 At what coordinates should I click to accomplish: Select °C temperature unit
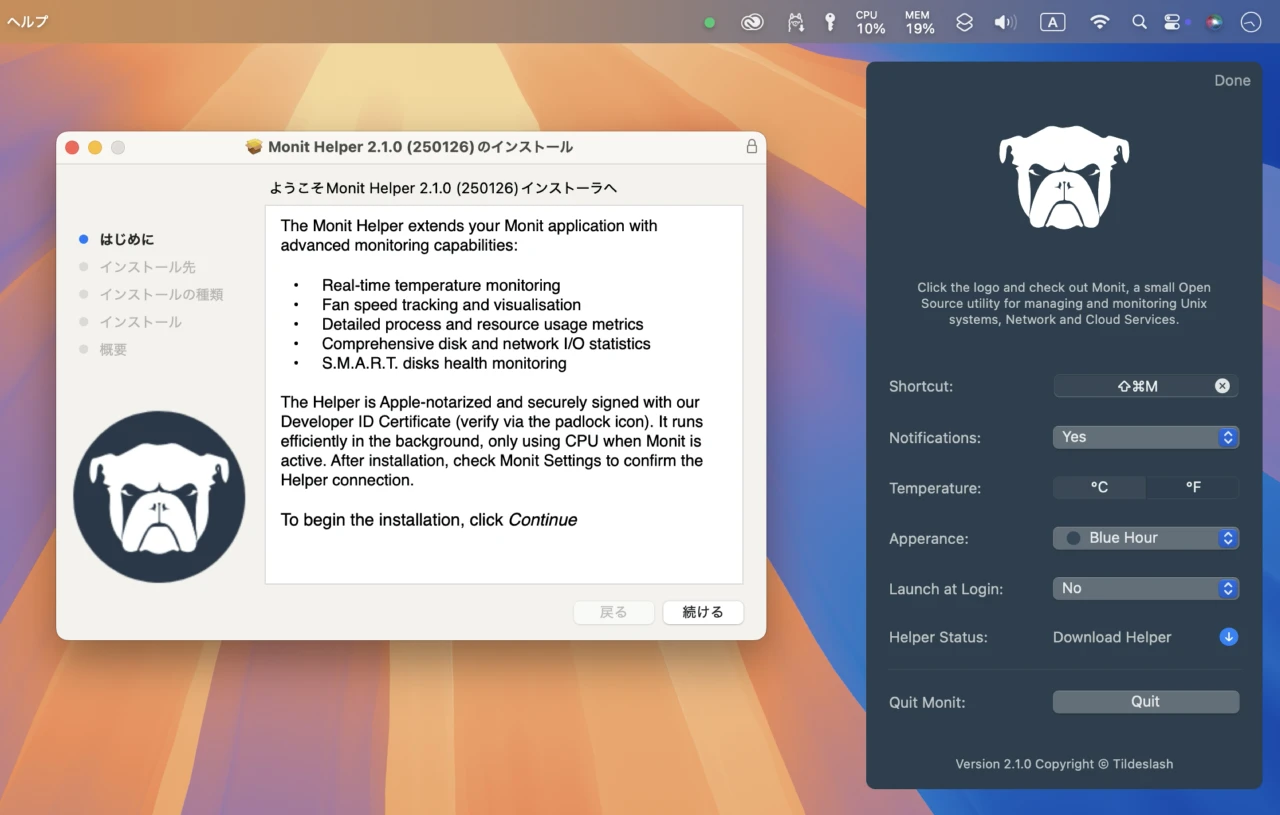point(1099,488)
